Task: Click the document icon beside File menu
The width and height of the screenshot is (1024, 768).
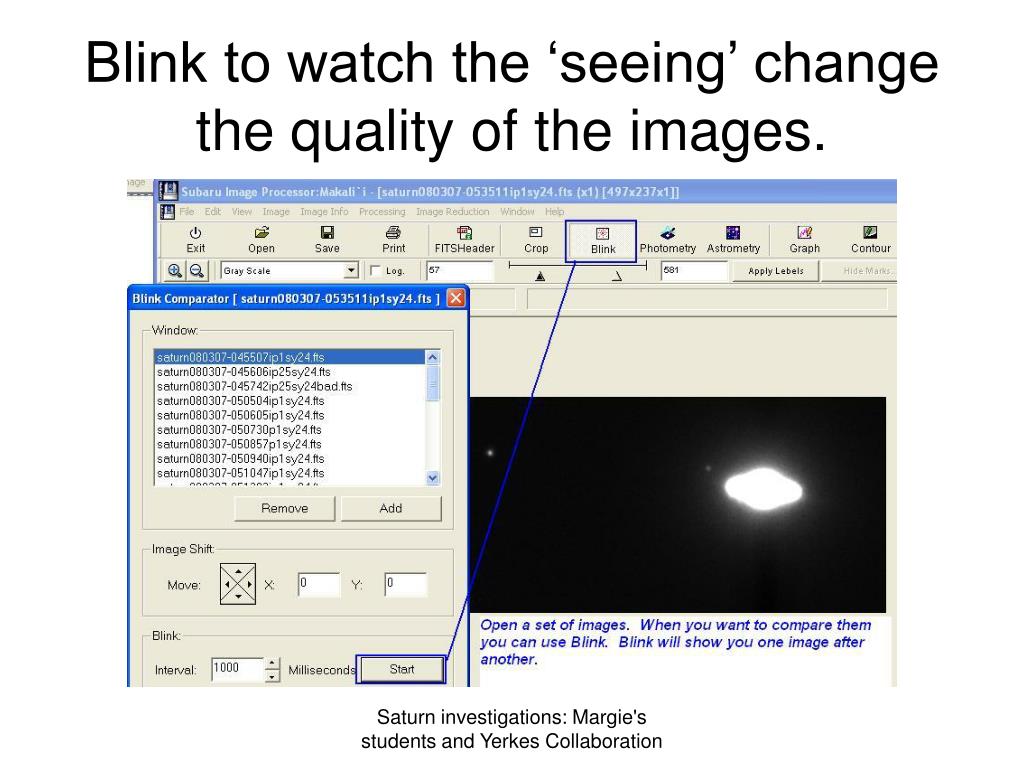Action: (x=168, y=212)
